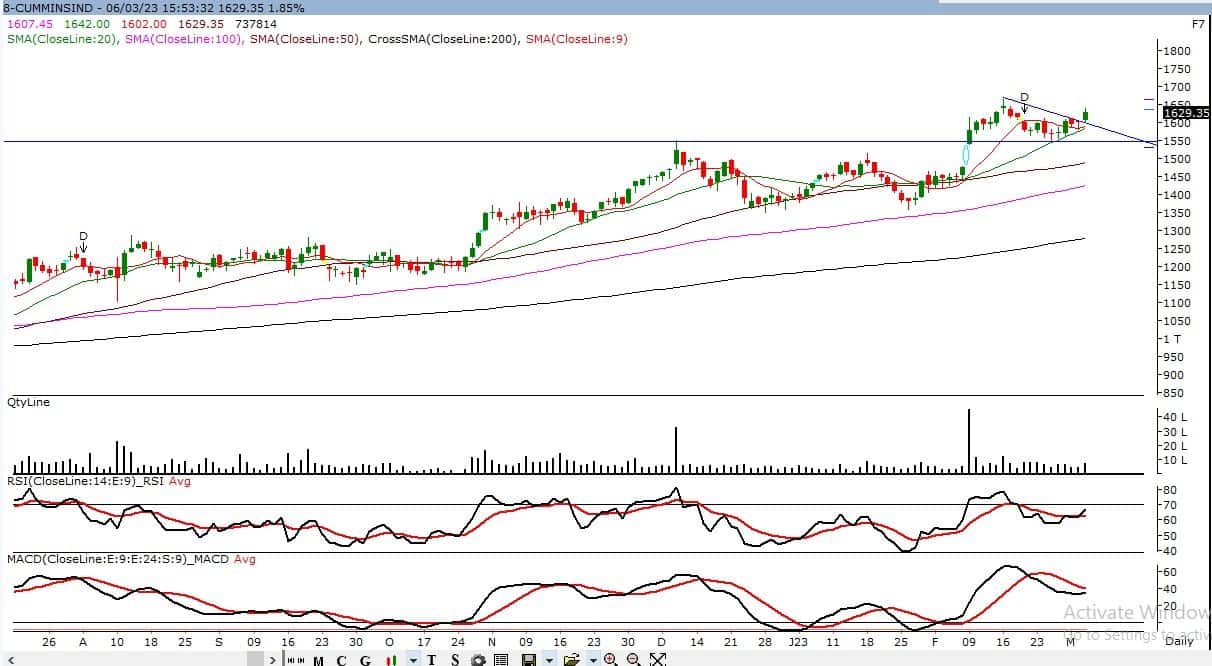Select the candlestick chart type icon
Viewport: 1212px width, 666px height.
point(393,659)
